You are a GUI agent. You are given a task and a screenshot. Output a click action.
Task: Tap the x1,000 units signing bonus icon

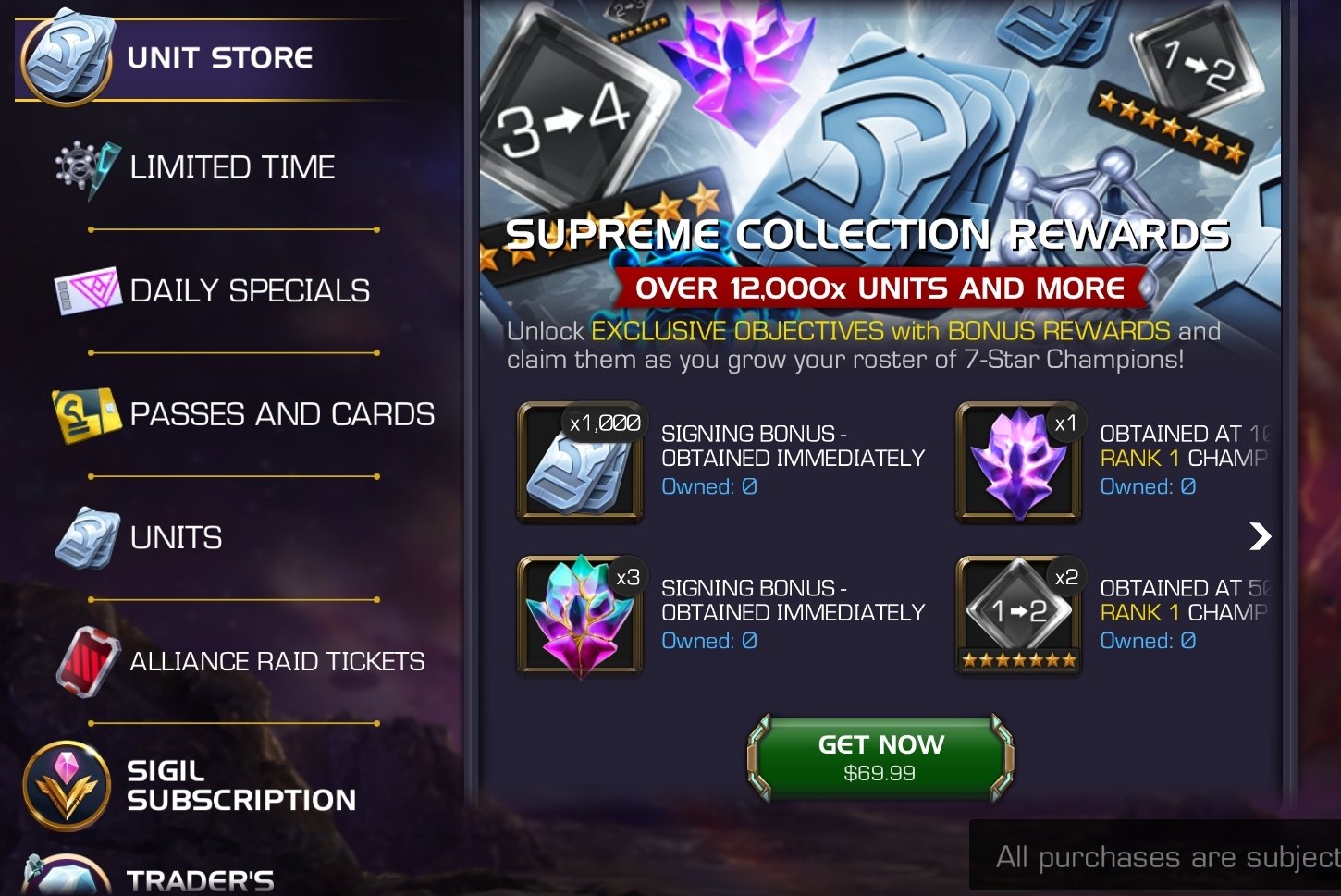pyautogui.click(x=580, y=460)
